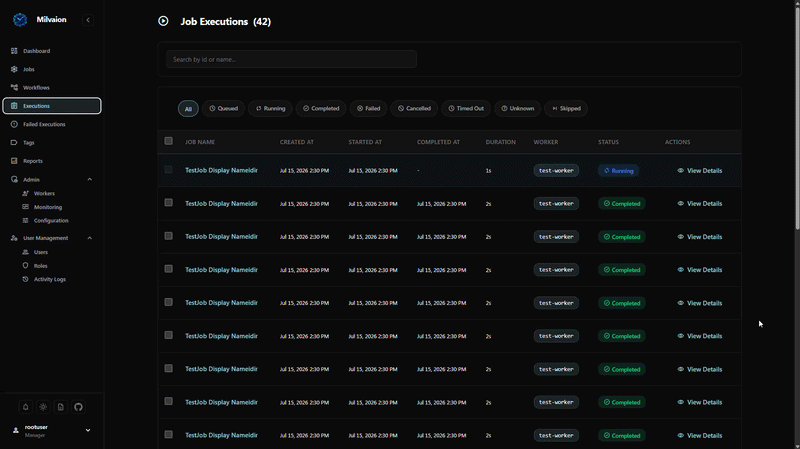Filter executions by Cancelled status

coord(414,109)
